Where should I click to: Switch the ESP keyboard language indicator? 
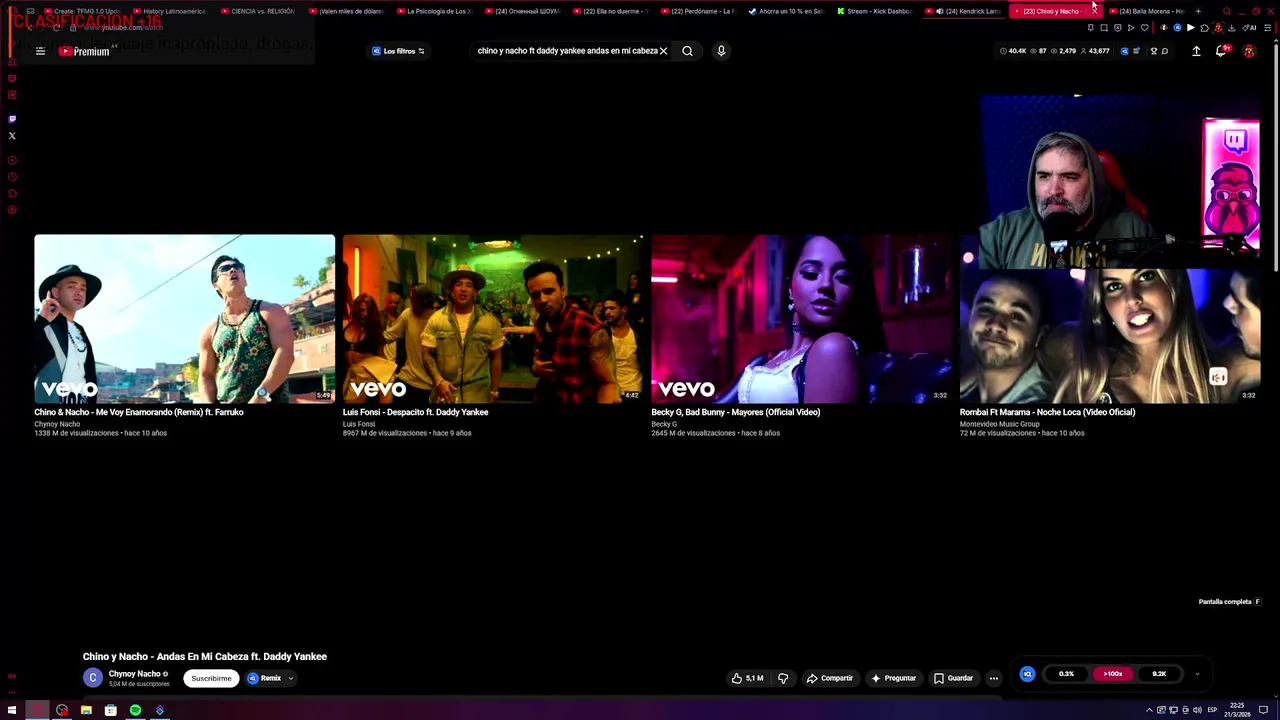tap(1212, 710)
